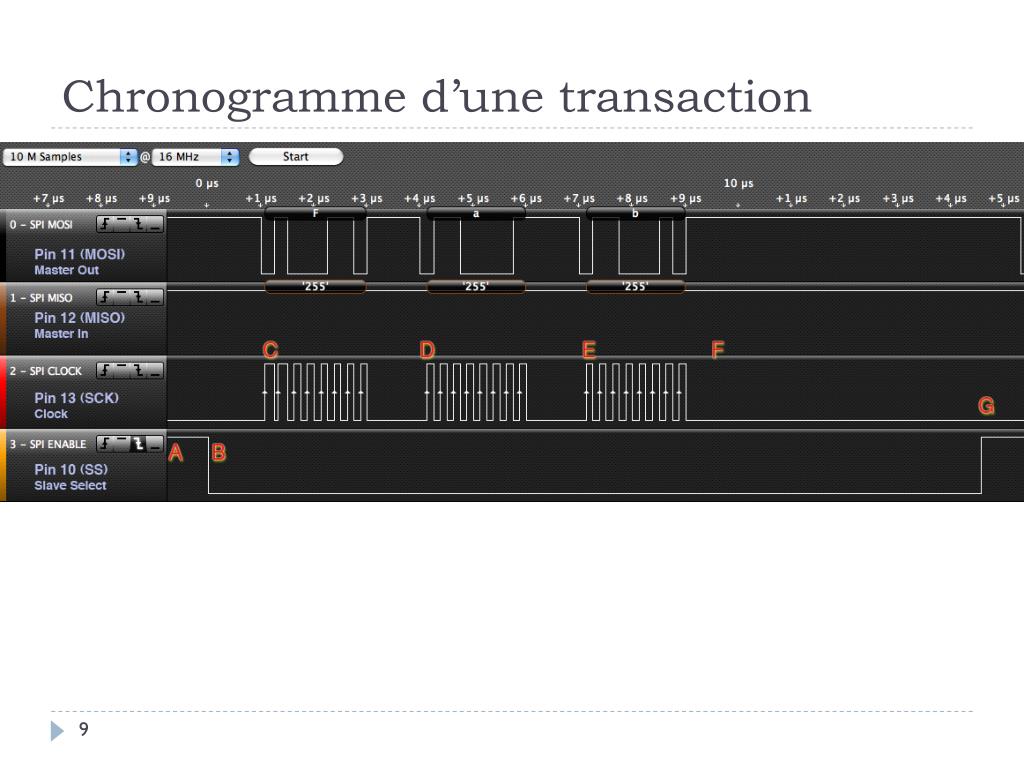Set low level trigger on SPI ENABLE
This screenshot has width=1024, height=768.
click(x=155, y=444)
